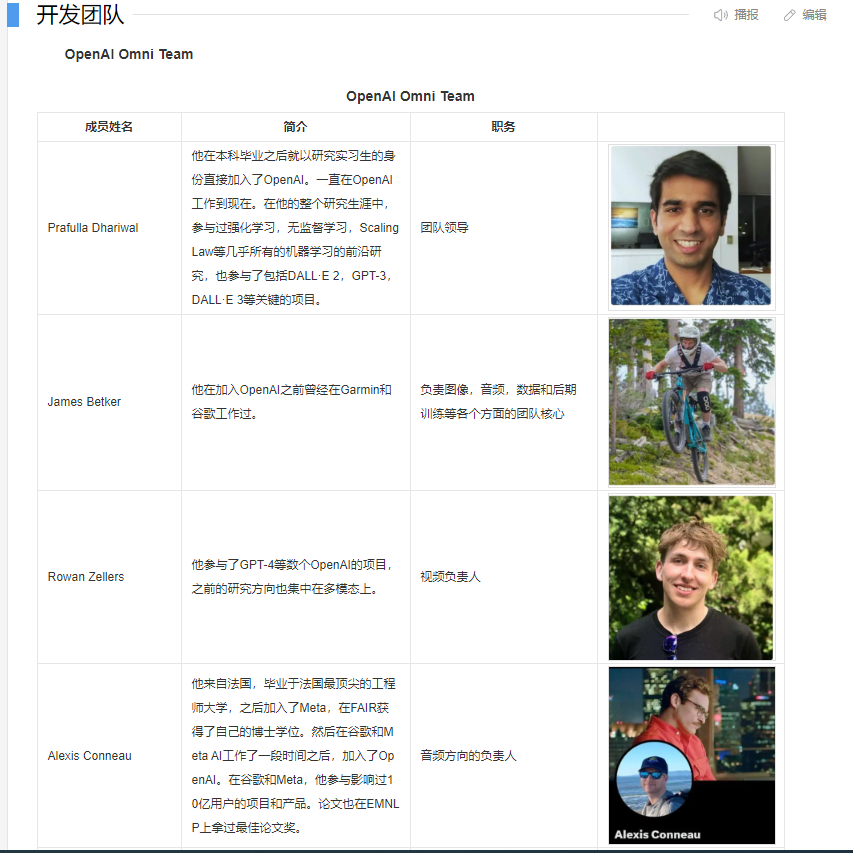Click James Betker's role text 负责图像,音频

coord(498,401)
